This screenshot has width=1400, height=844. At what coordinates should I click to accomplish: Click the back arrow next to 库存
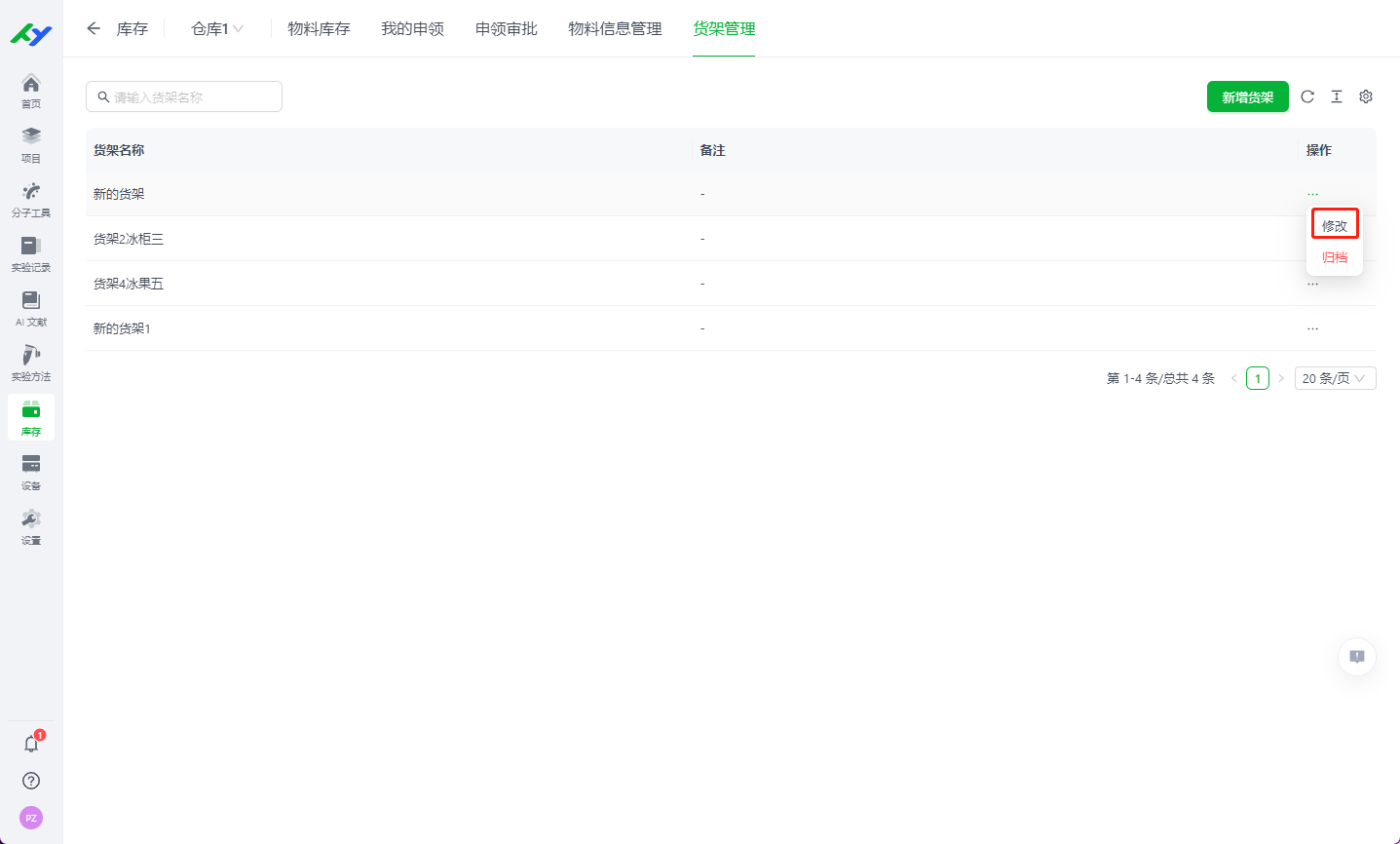[94, 29]
